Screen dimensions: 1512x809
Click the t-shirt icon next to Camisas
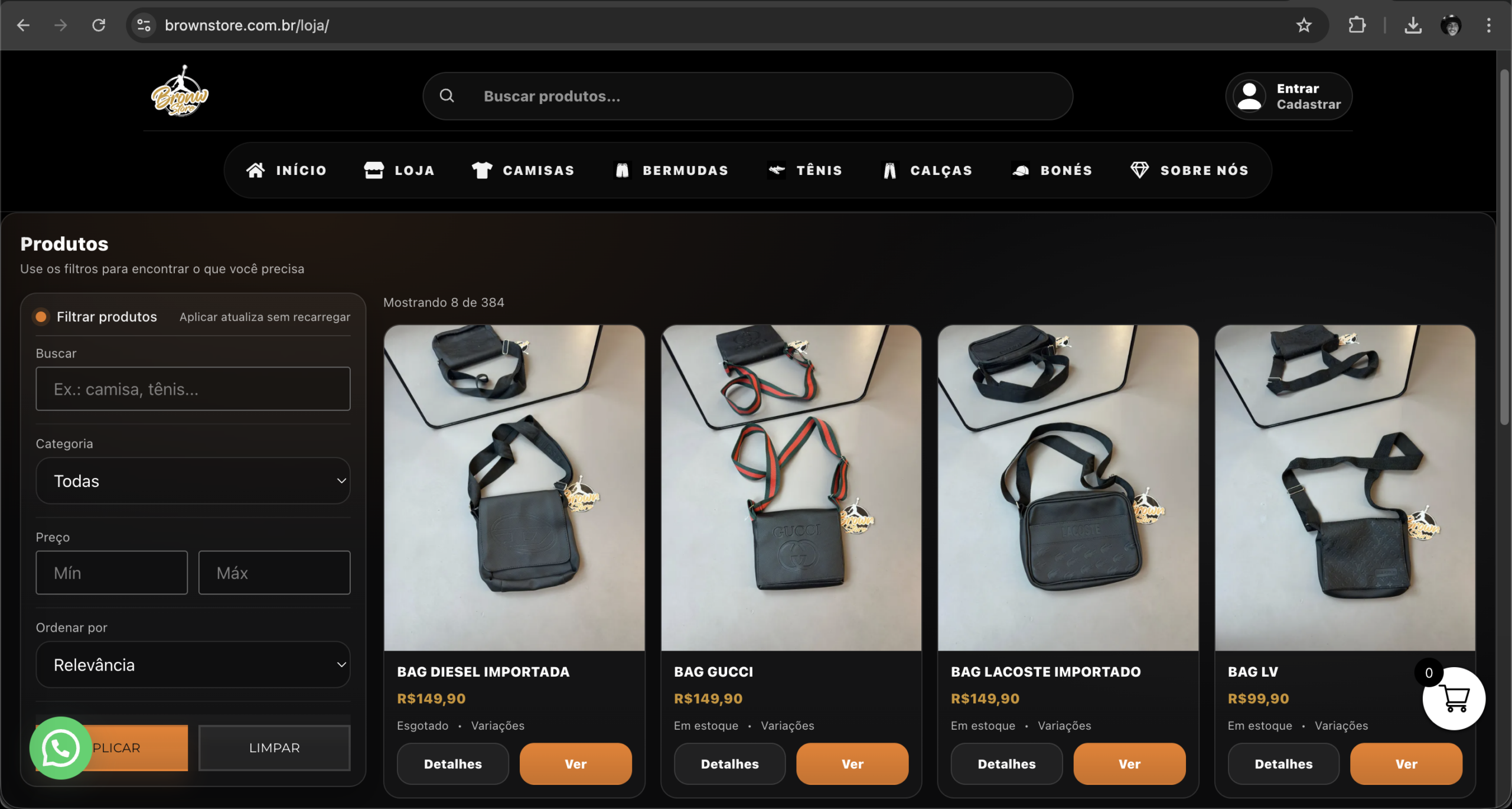tap(482, 170)
